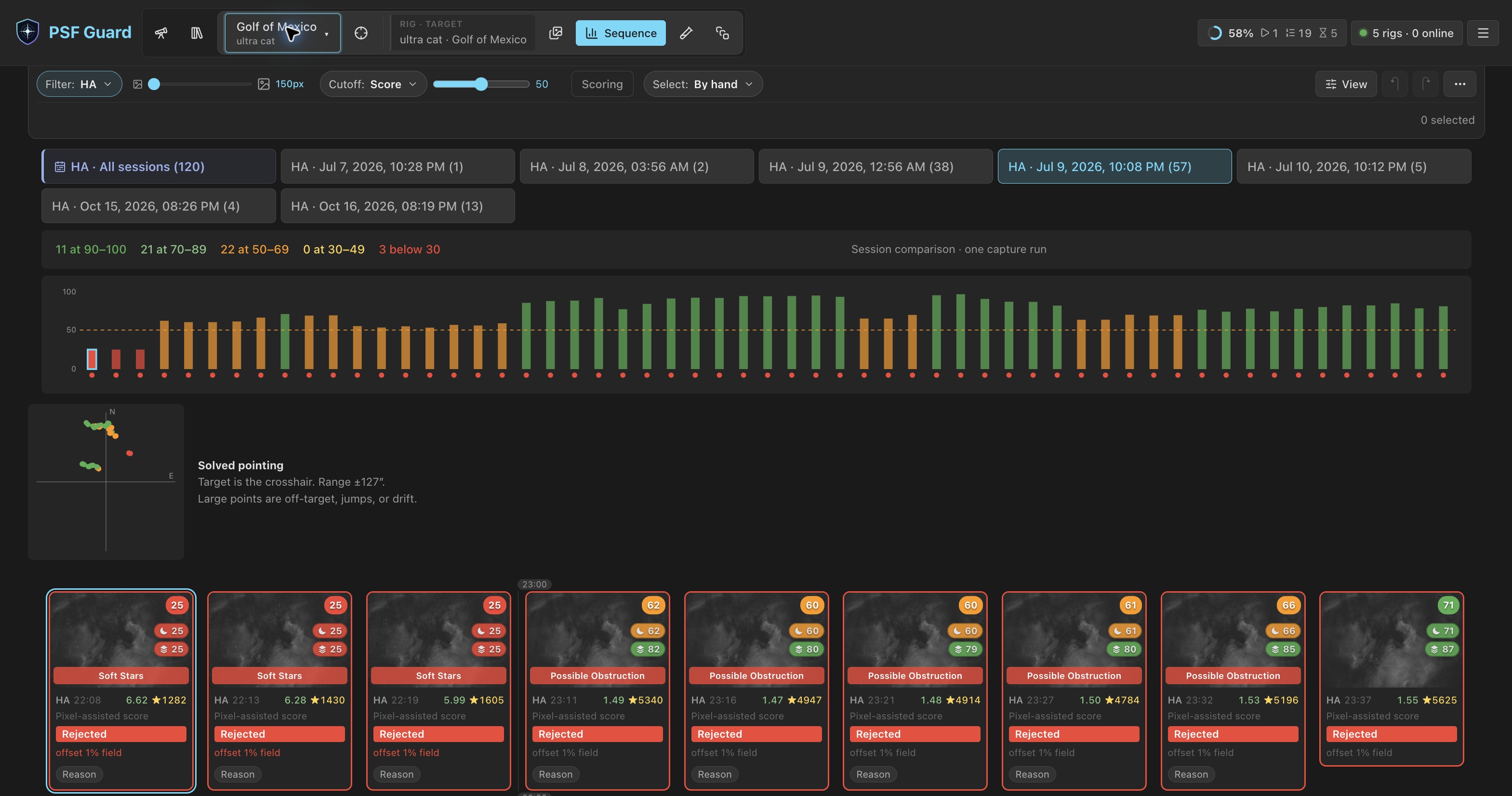The image size is (1512, 796).
Task: Open the Cutoff: Score dropdown
Action: [x=373, y=84]
